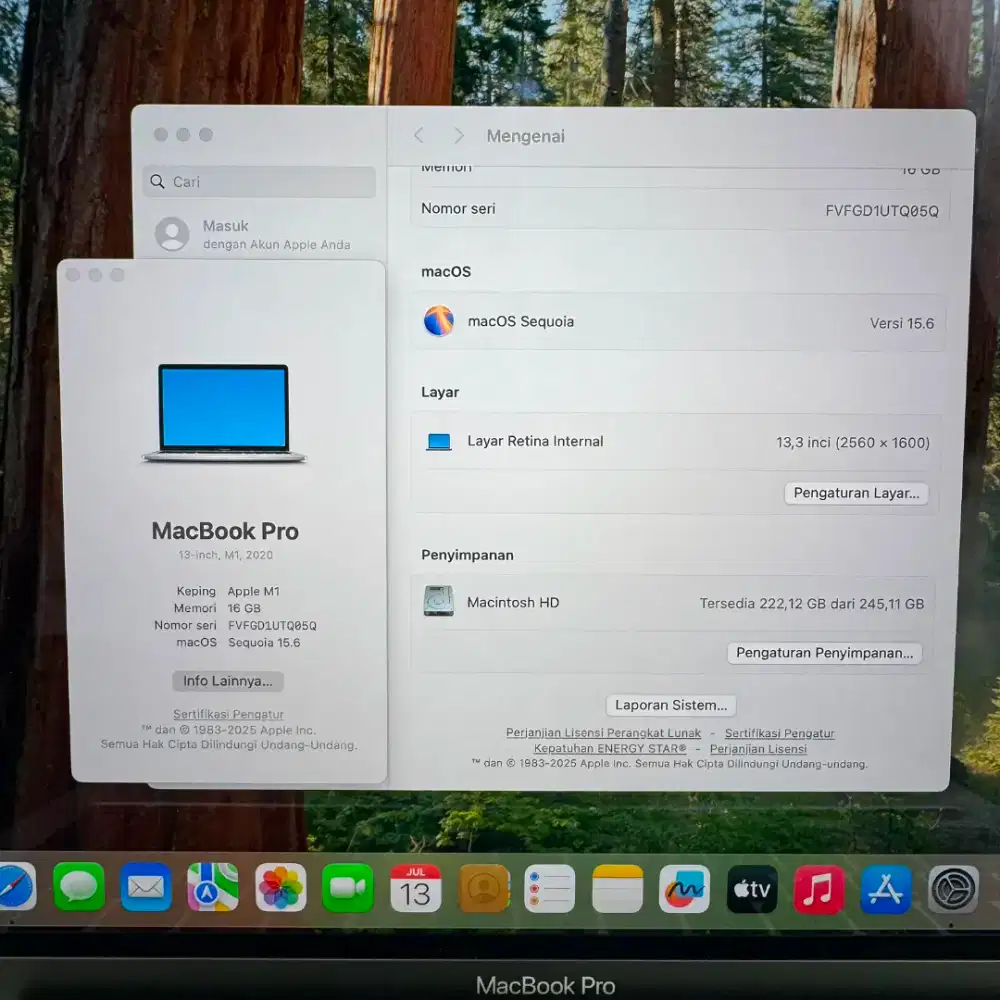Go back with the left chevron

(418, 135)
